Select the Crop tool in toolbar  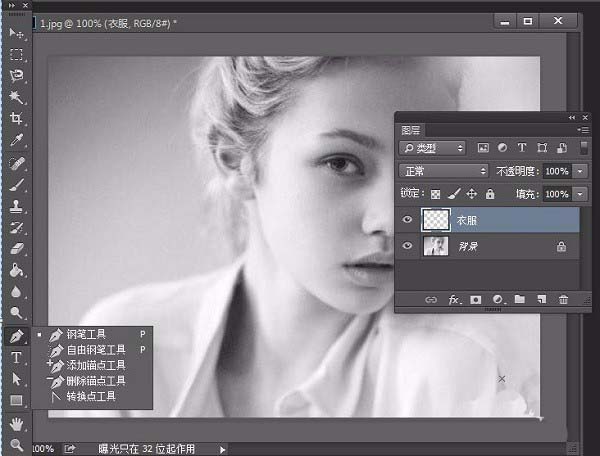[17, 119]
